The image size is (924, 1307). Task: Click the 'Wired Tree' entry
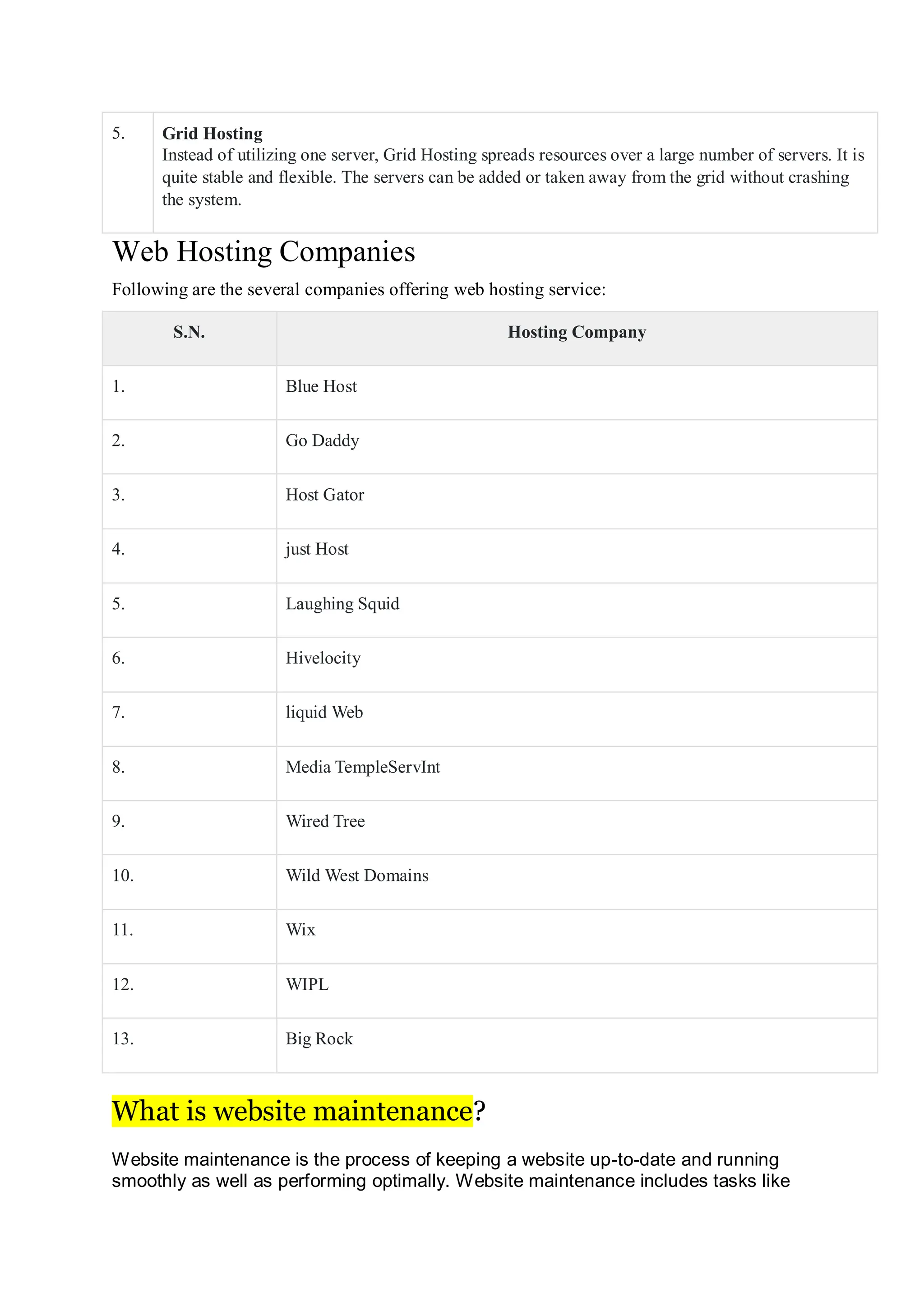coord(325,821)
